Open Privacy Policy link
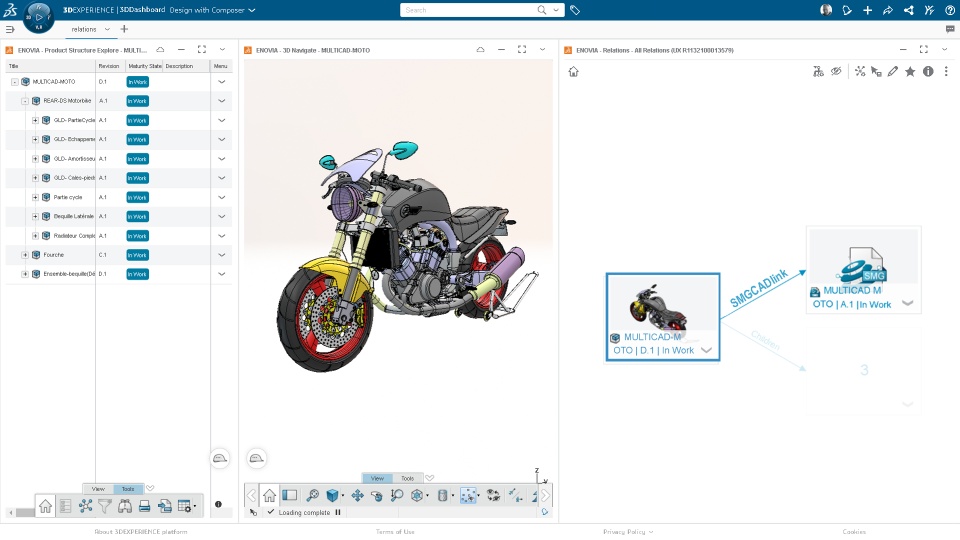The height and width of the screenshot is (540, 960). click(624, 531)
